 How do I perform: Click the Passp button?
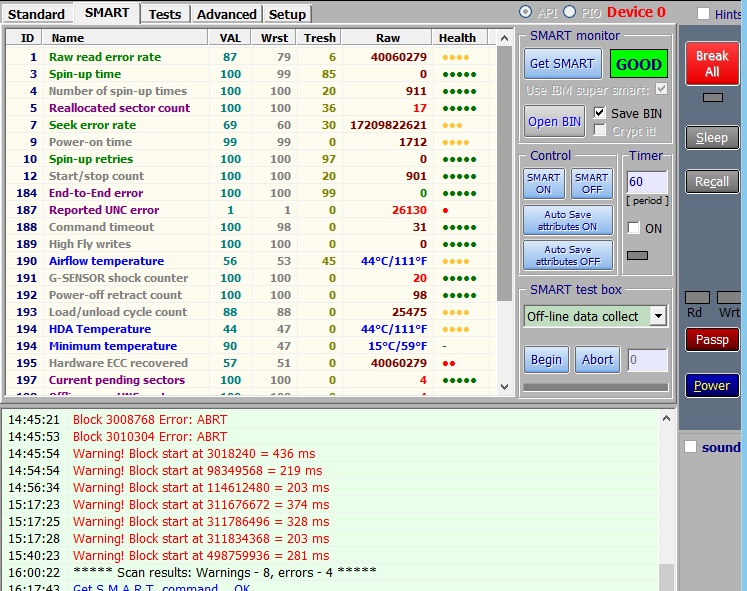(711, 340)
